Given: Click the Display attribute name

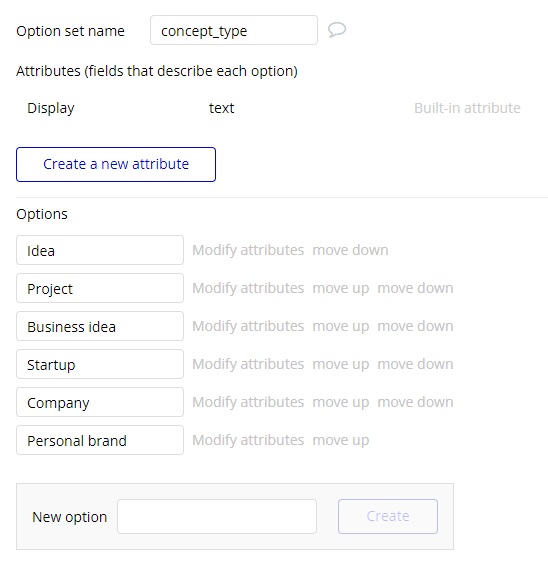Looking at the screenshot, I should point(51,109).
